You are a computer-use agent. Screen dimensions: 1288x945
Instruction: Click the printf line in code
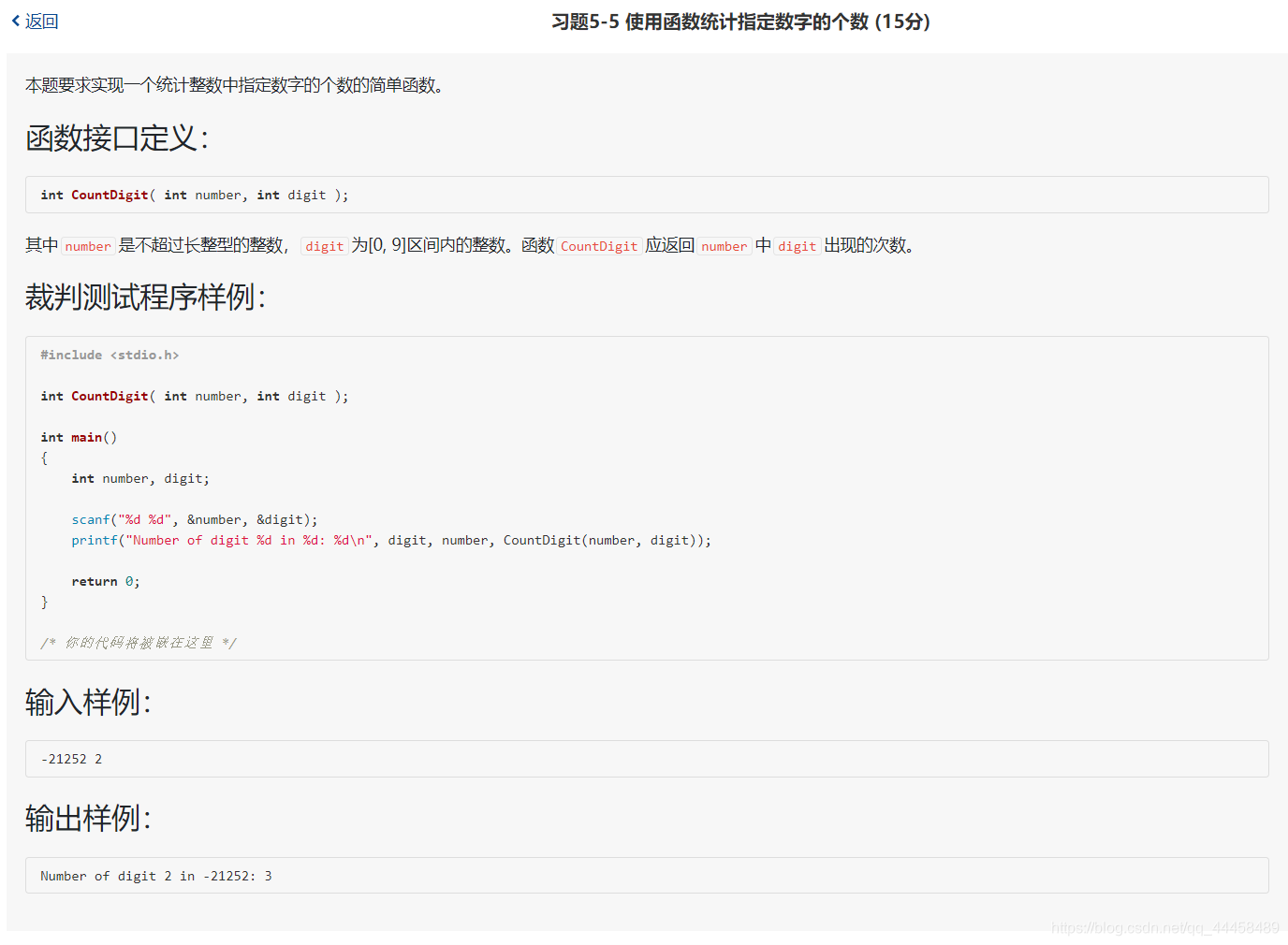pos(391,540)
